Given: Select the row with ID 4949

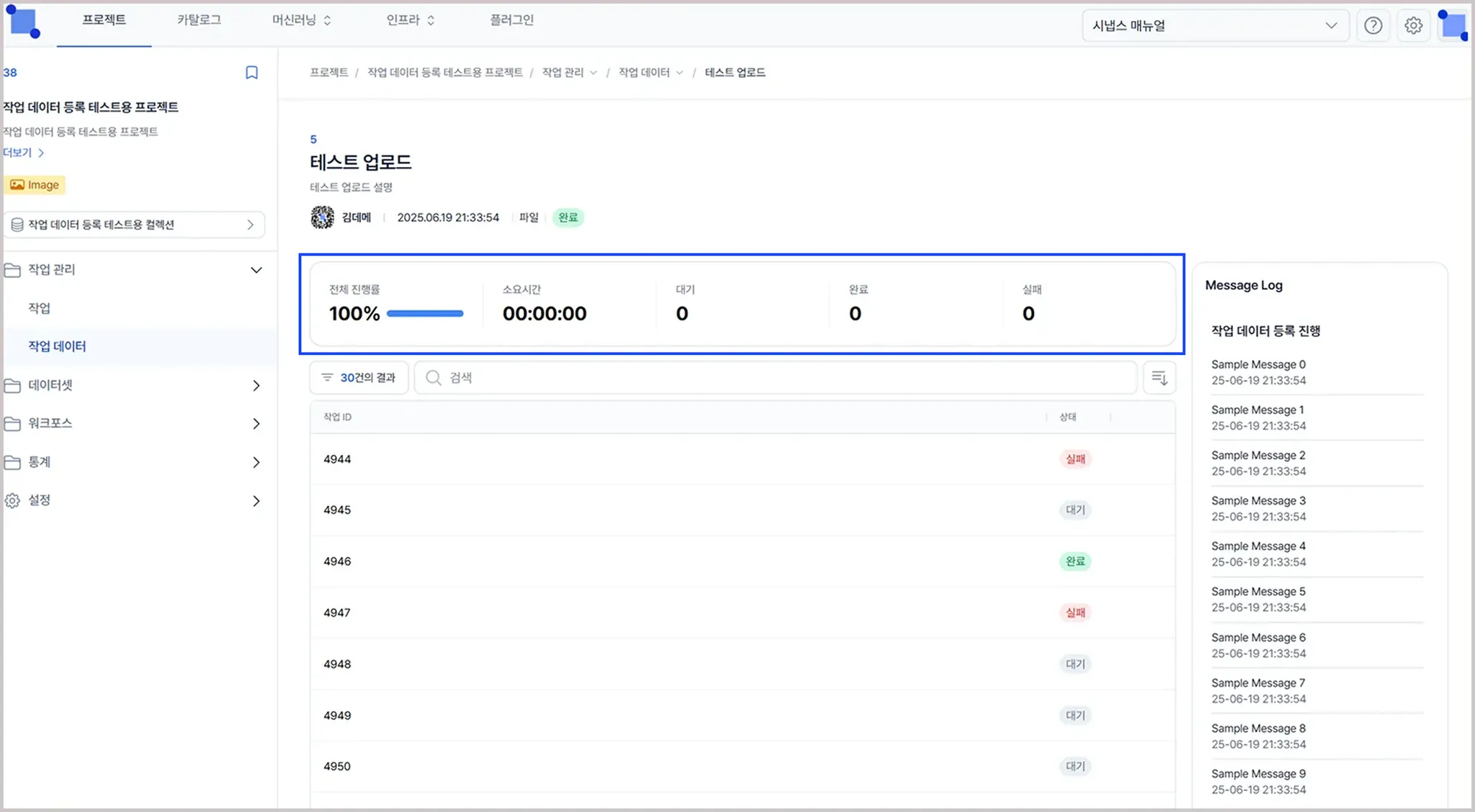Looking at the screenshot, I should (743, 716).
